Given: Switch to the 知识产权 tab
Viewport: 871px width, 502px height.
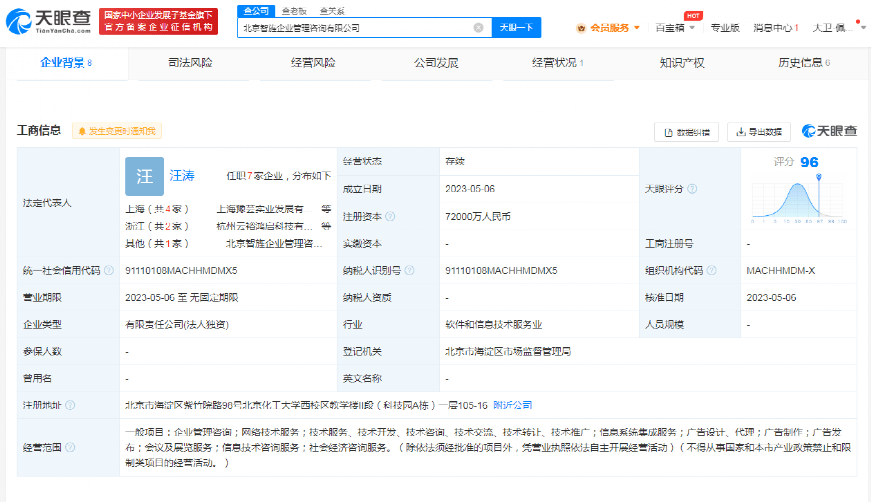Looking at the screenshot, I should (x=682, y=63).
